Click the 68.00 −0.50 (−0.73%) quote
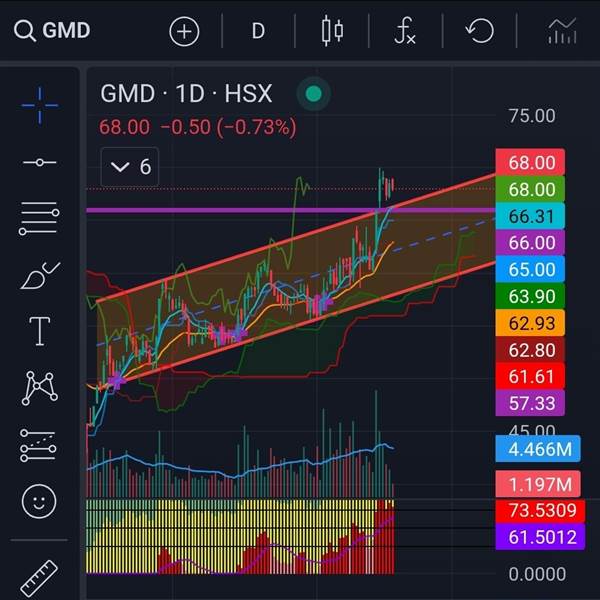600x600 pixels. tap(198, 127)
